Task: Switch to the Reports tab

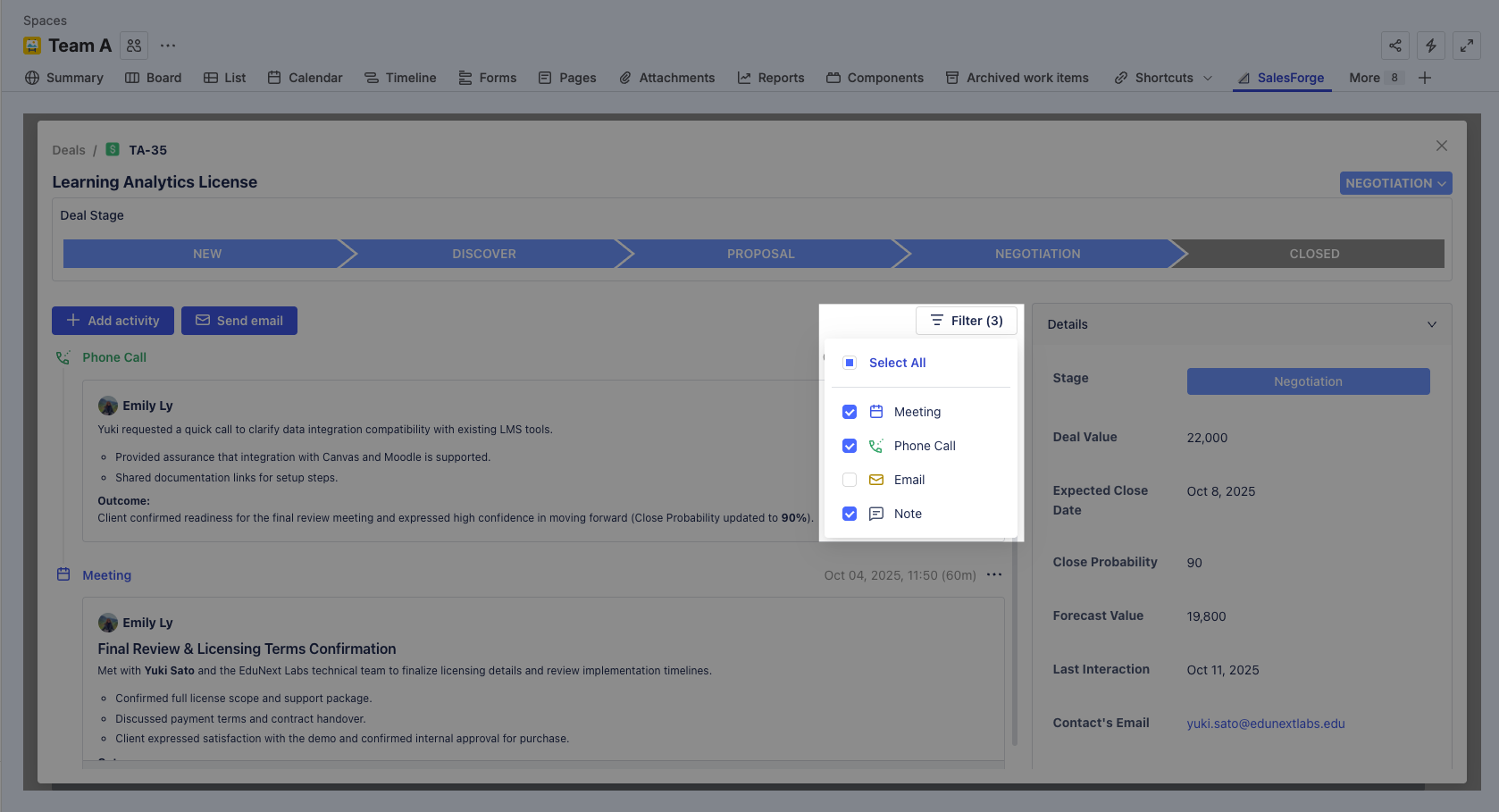Action: pos(770,78)
